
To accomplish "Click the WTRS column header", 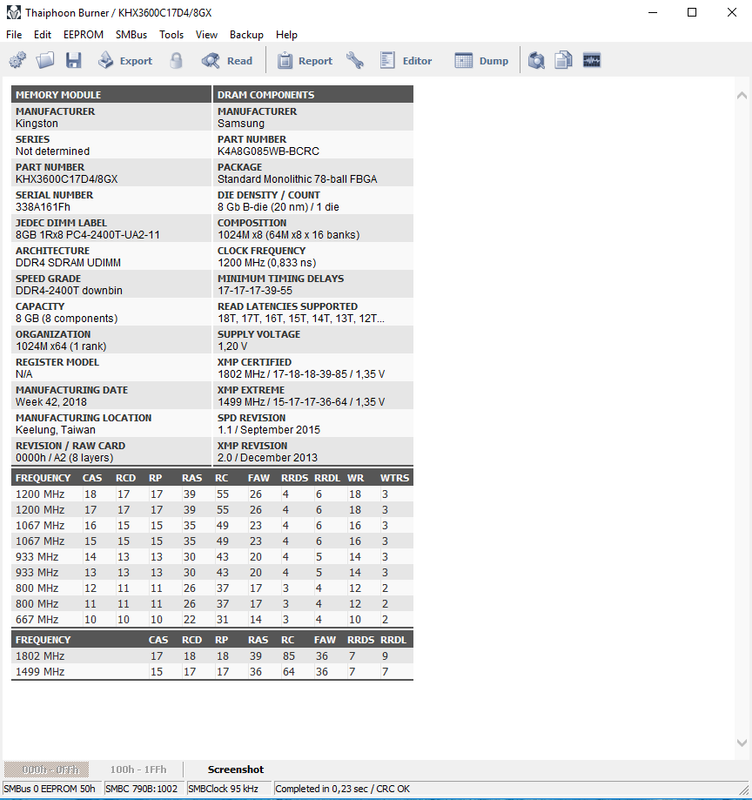I will tap(394, 478).
